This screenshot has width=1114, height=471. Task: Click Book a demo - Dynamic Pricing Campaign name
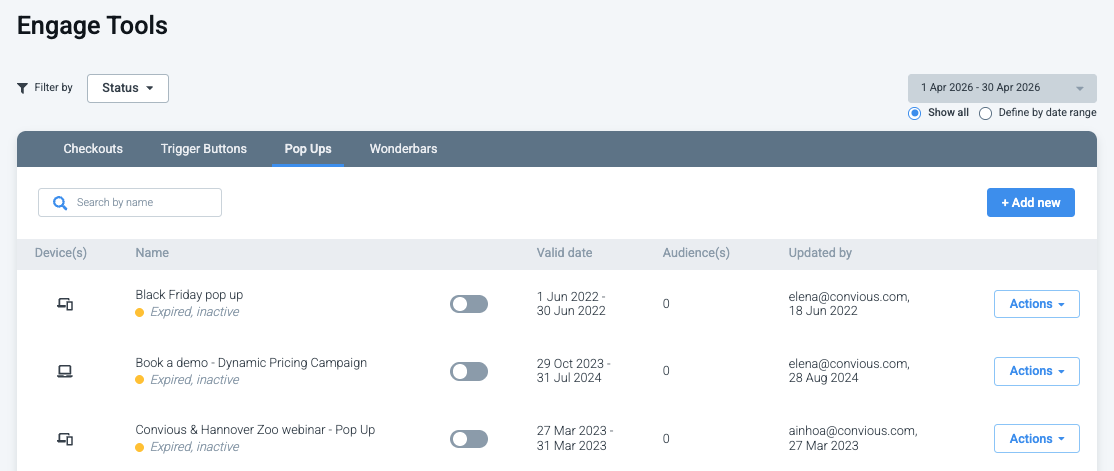coord(251,362)
